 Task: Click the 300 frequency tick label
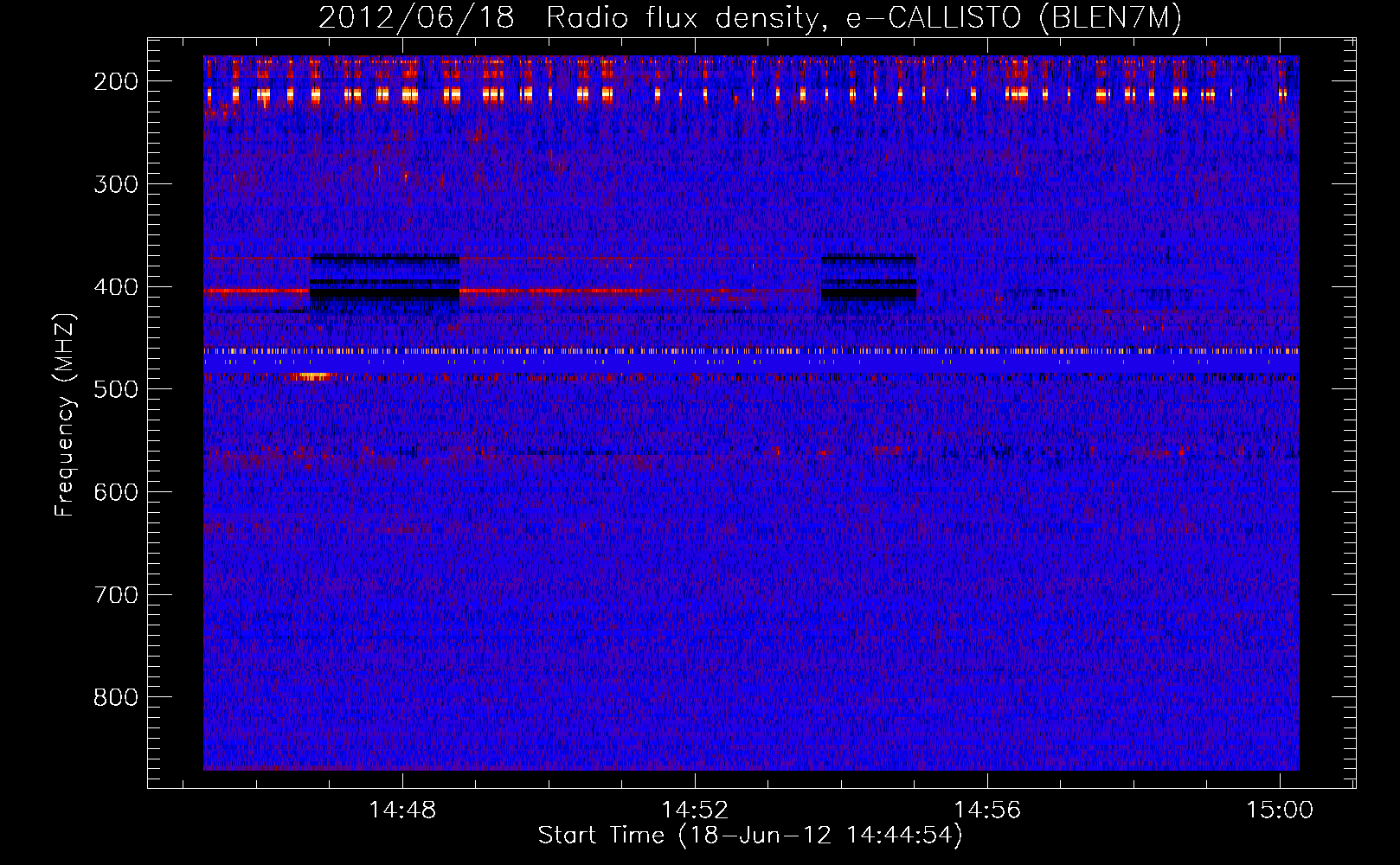point(116,184)
